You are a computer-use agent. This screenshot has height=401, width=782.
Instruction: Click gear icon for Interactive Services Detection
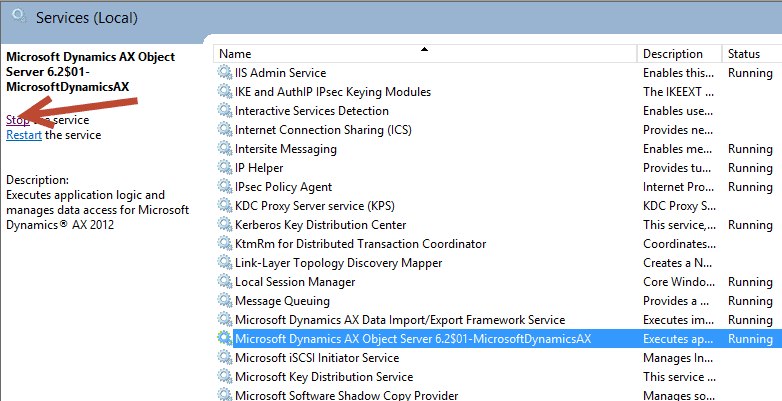(x=224, y=110)
